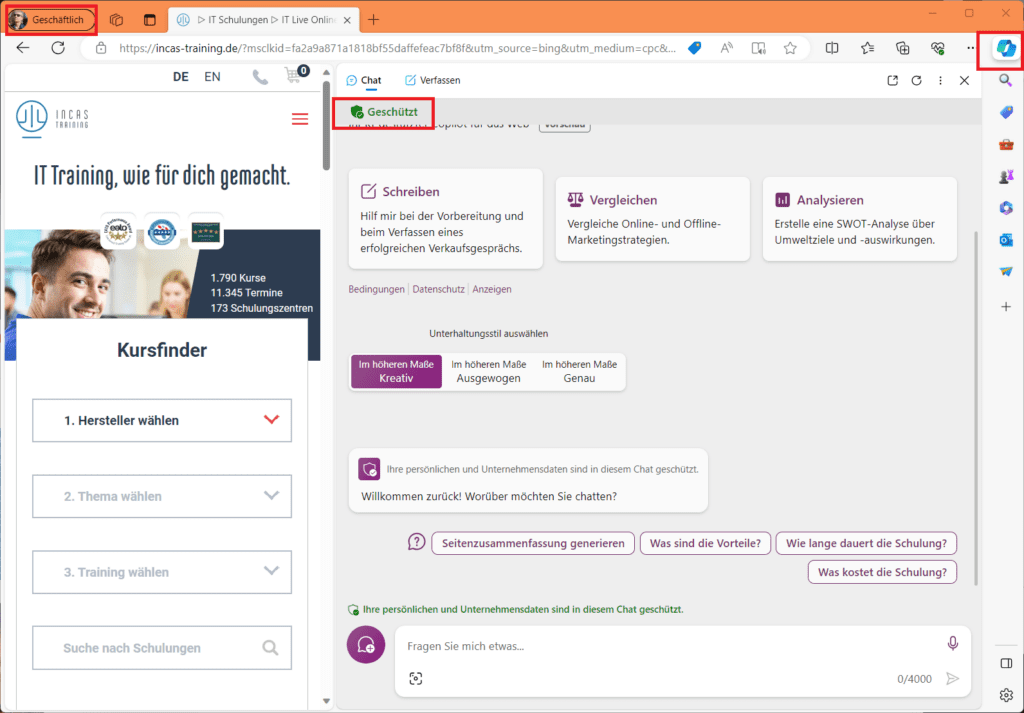
Task: Add a sidebar app with the plus icon
Action: click(x=1006, y=306)
